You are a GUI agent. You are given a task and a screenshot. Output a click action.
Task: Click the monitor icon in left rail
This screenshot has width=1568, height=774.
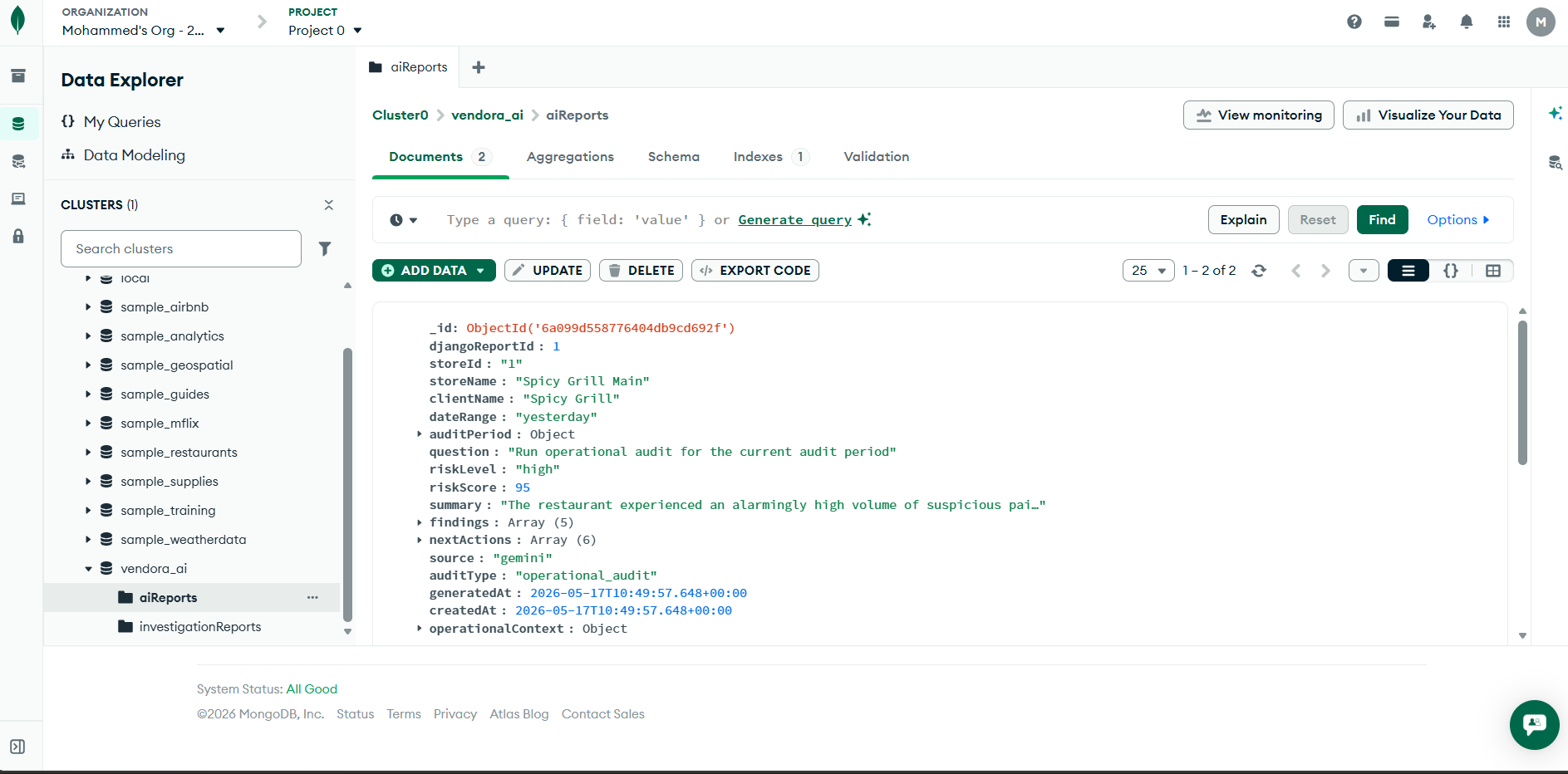click(x=18, y=198)
